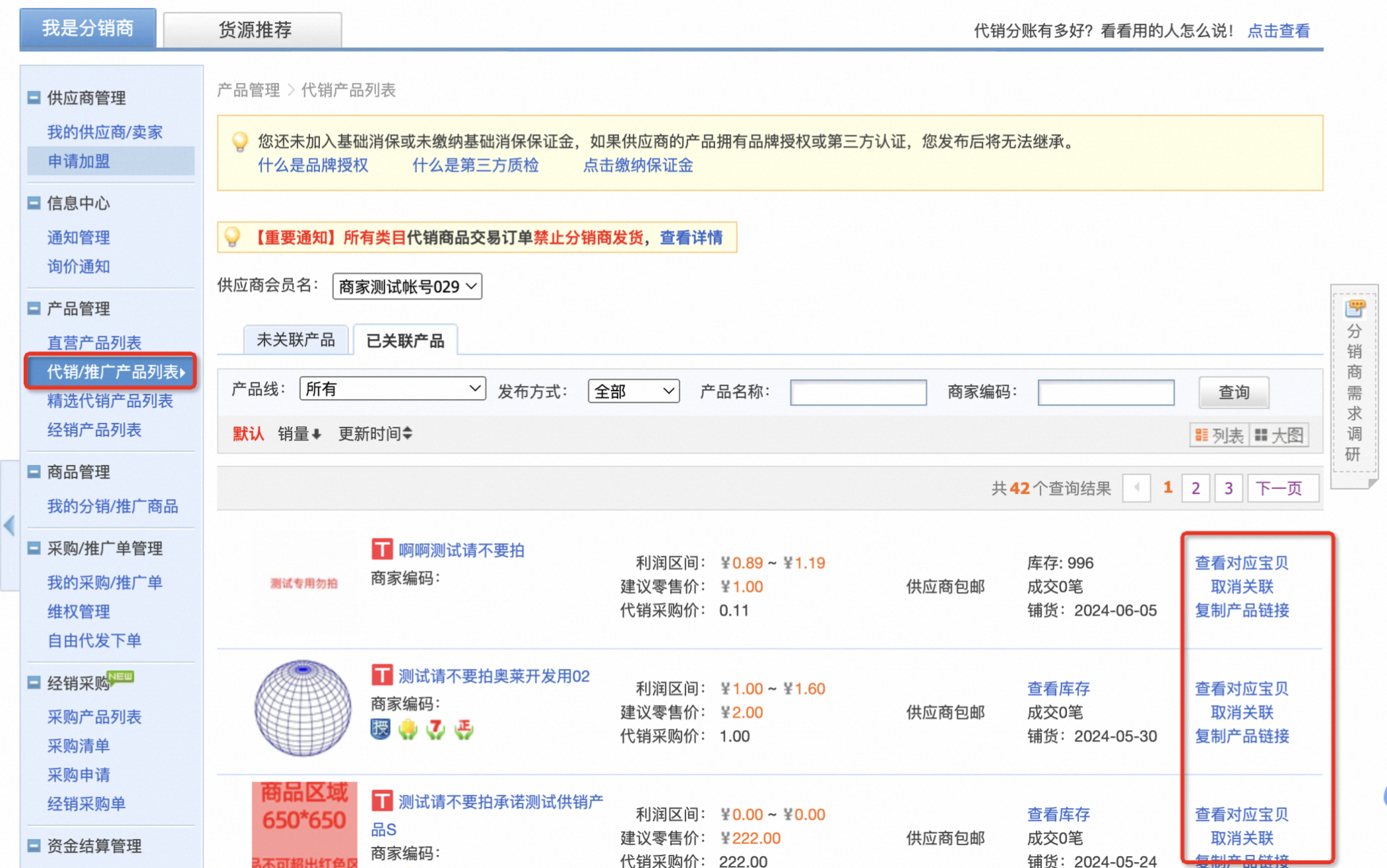Screen dimensions: 1387x868
Task: Go to results page 2
Action: point(1196,489)
